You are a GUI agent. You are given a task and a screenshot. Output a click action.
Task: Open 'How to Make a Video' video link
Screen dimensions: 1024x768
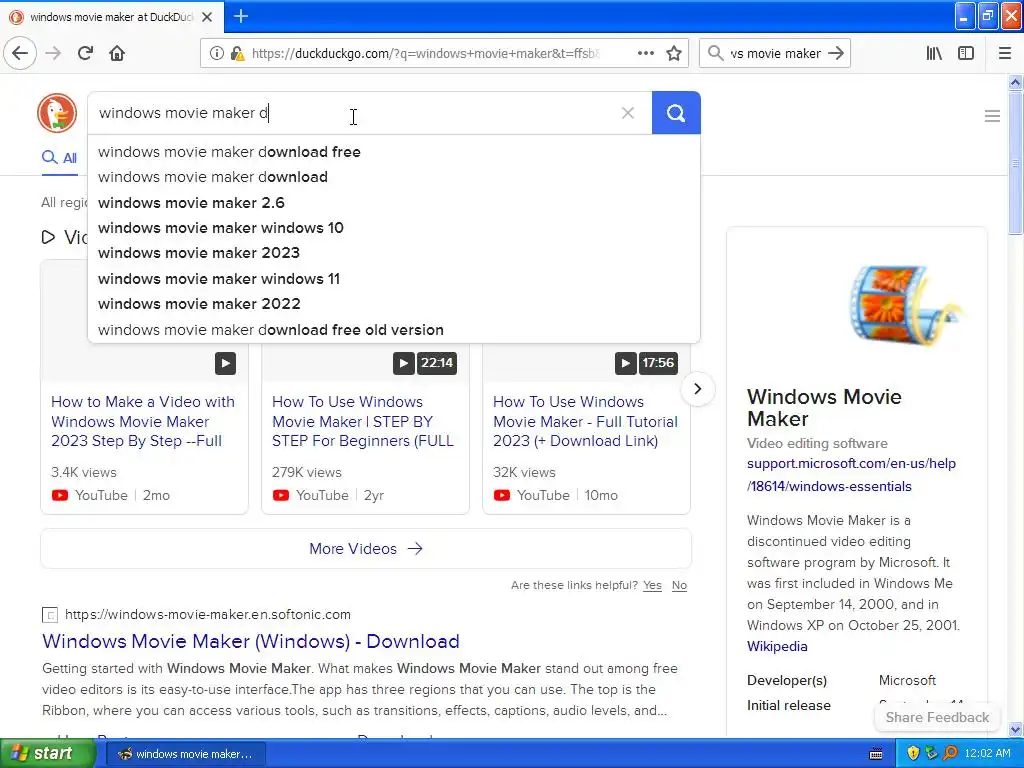point(142,421)
